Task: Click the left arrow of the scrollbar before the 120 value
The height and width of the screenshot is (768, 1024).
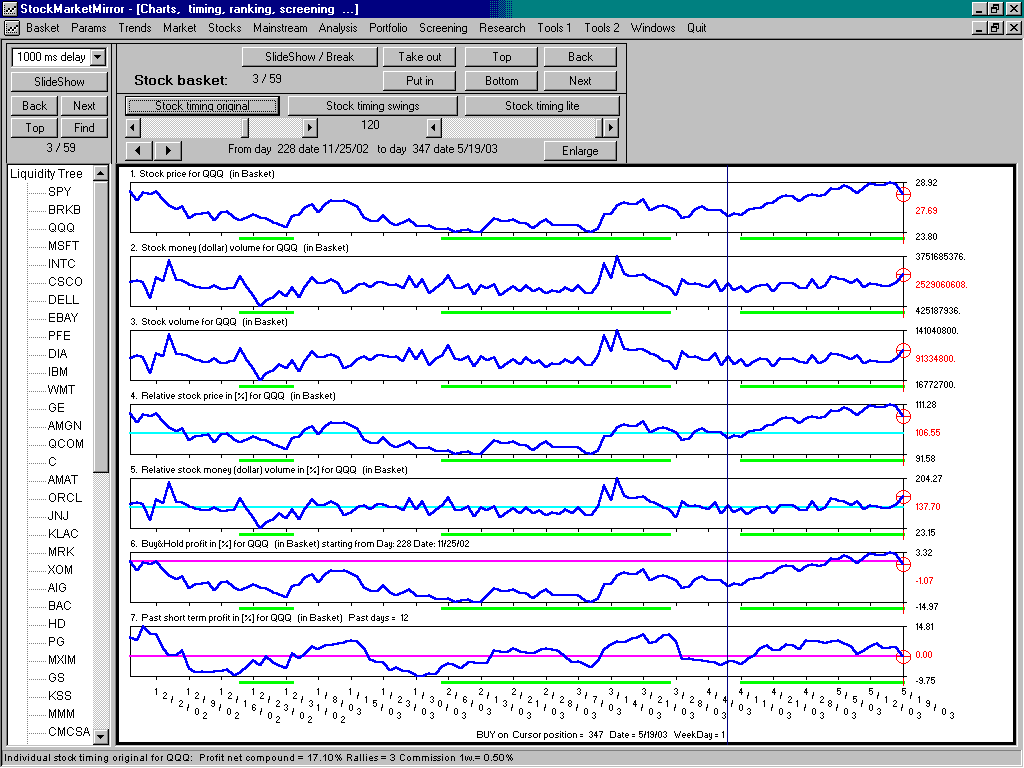Action: click(x=133, y=127)
